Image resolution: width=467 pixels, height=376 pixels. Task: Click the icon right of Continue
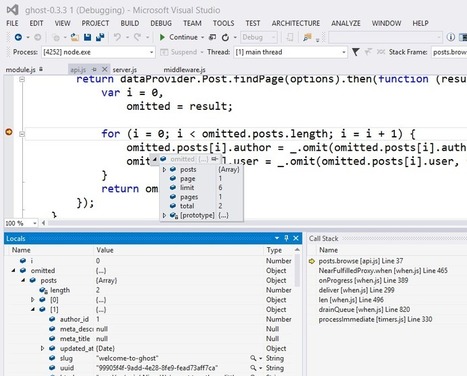click(212, 37)
